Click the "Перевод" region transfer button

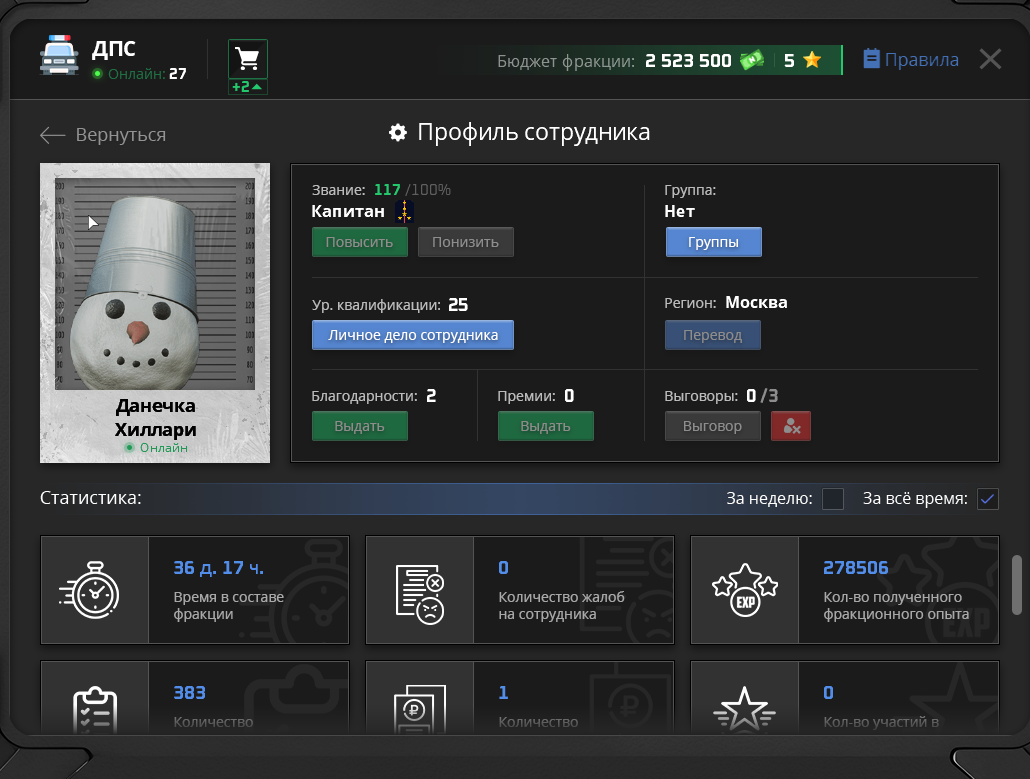[712, 335]
